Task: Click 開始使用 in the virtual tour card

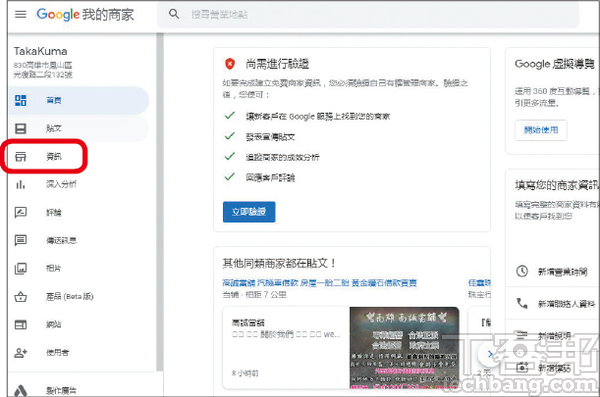Action: point(541,130)
